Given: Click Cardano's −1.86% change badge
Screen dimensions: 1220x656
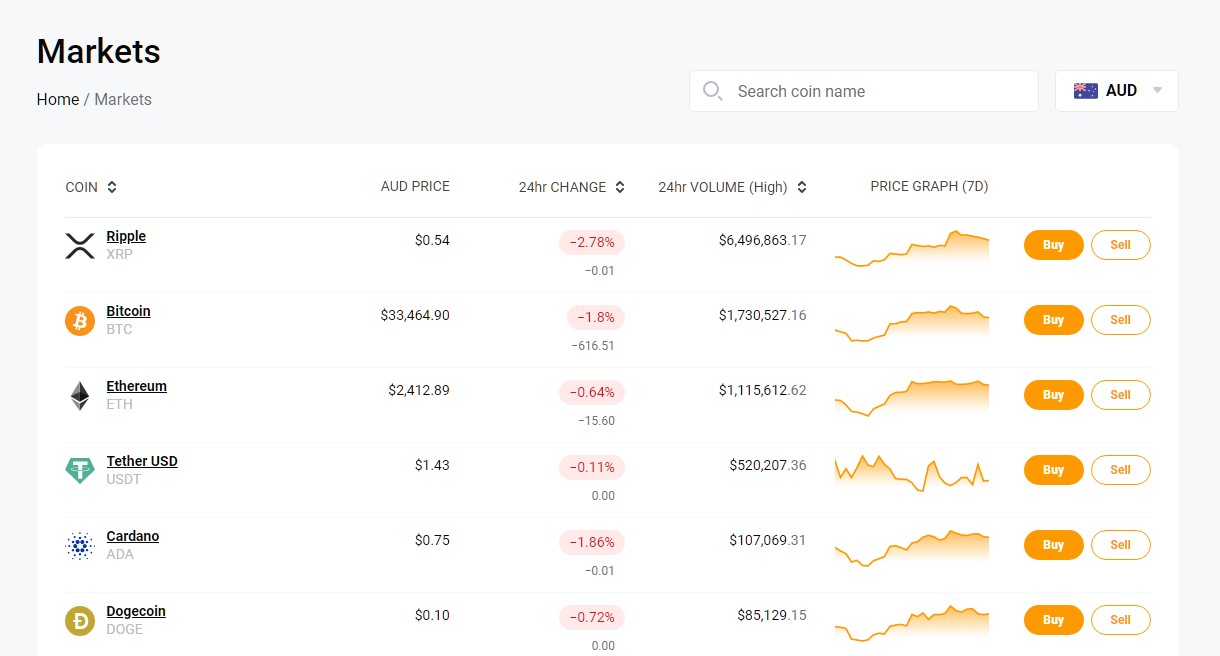Looking at the screenshot, I should (592, 543).
